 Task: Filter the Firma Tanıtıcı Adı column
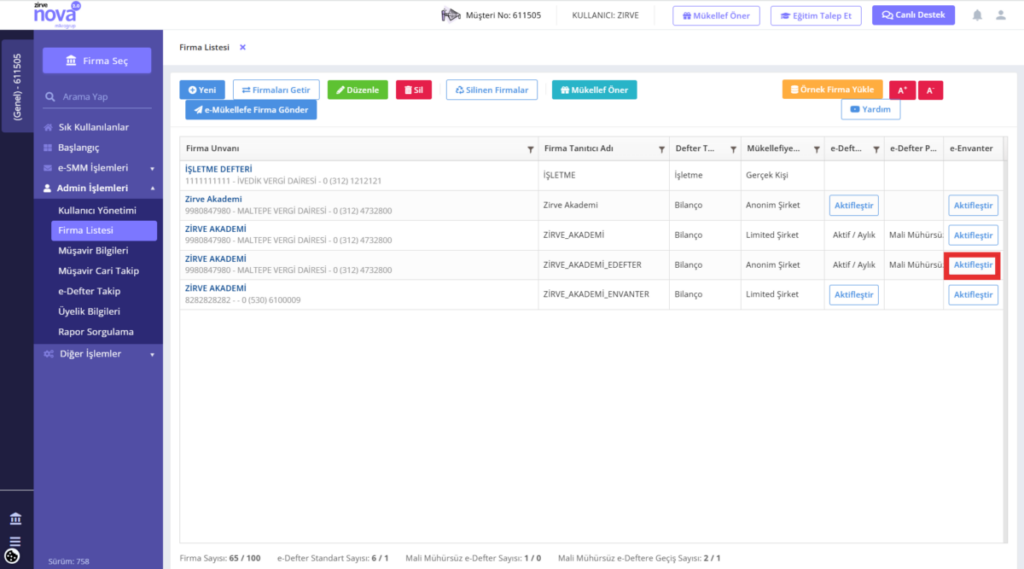point(662,150)
